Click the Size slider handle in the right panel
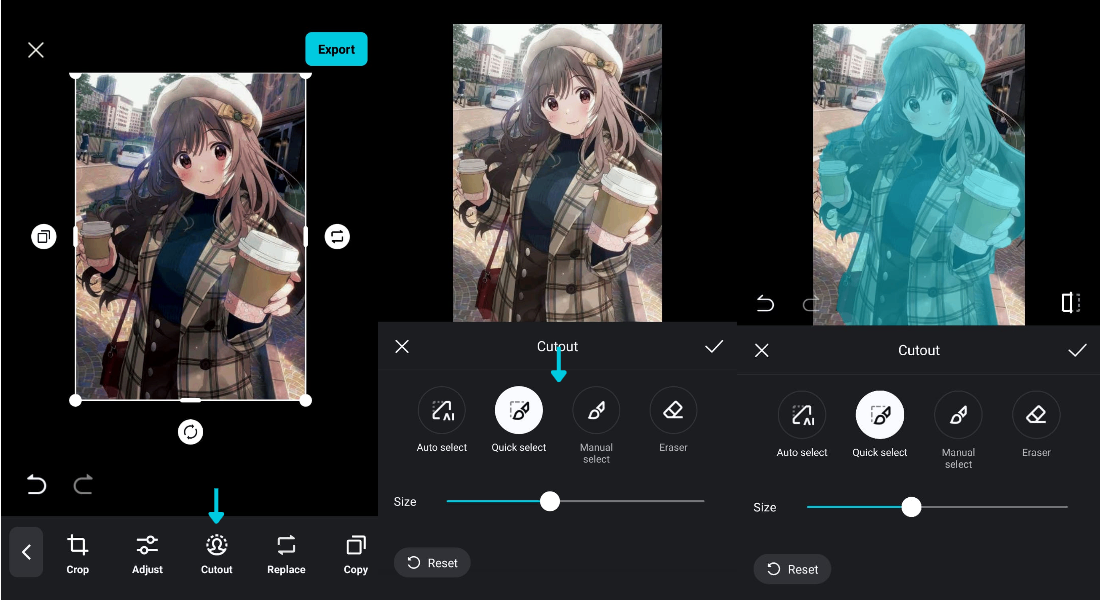 click(x=911, y=507)
